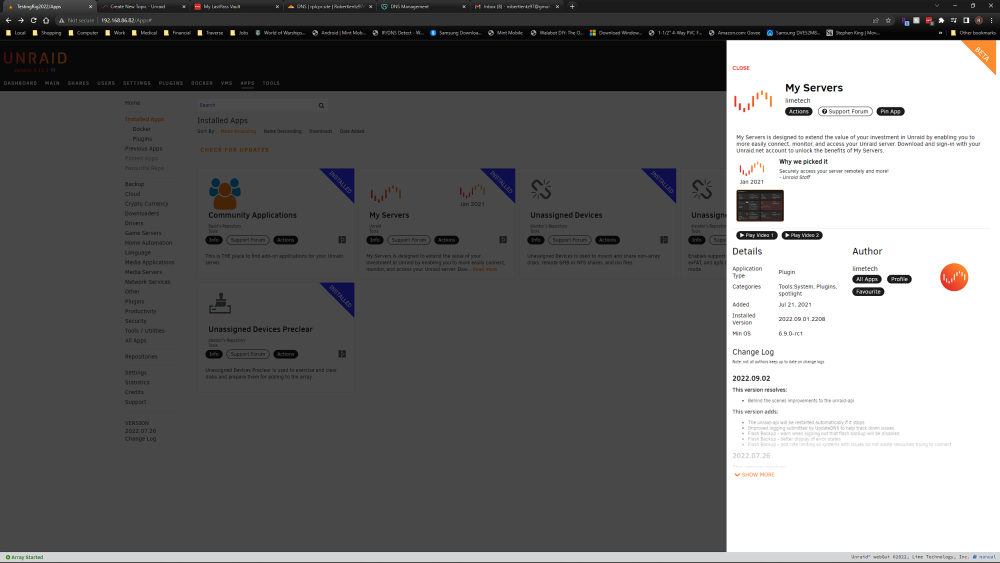
Task: Open limetech Profile button
Action: 899,279
